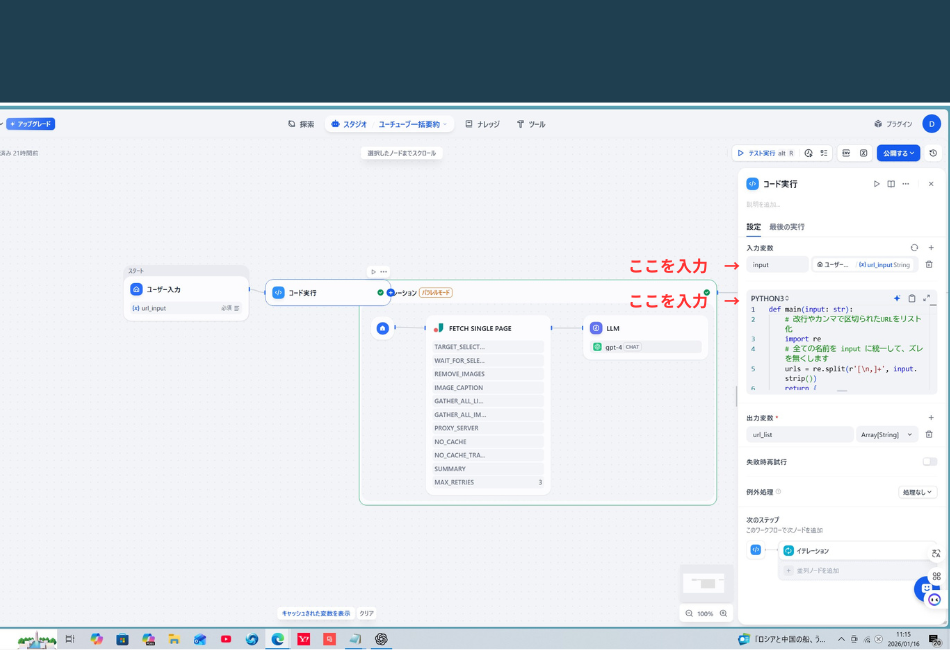
Task: Open the PYTHON3 language selector
Action: (770, 298)
